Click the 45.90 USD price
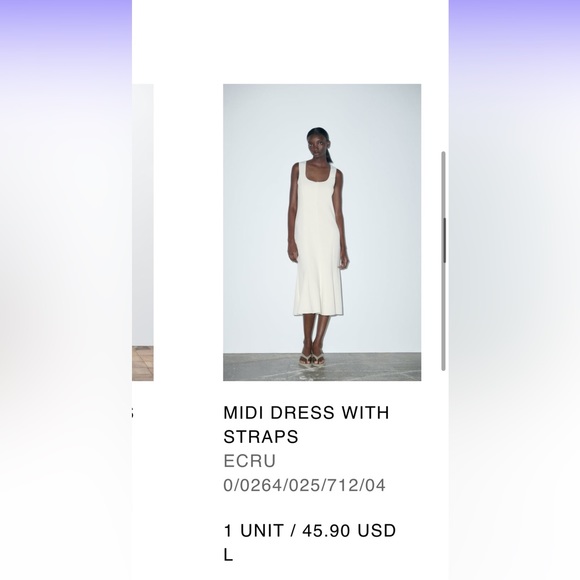This screenshot has width=580, height=580. (349, 530)
